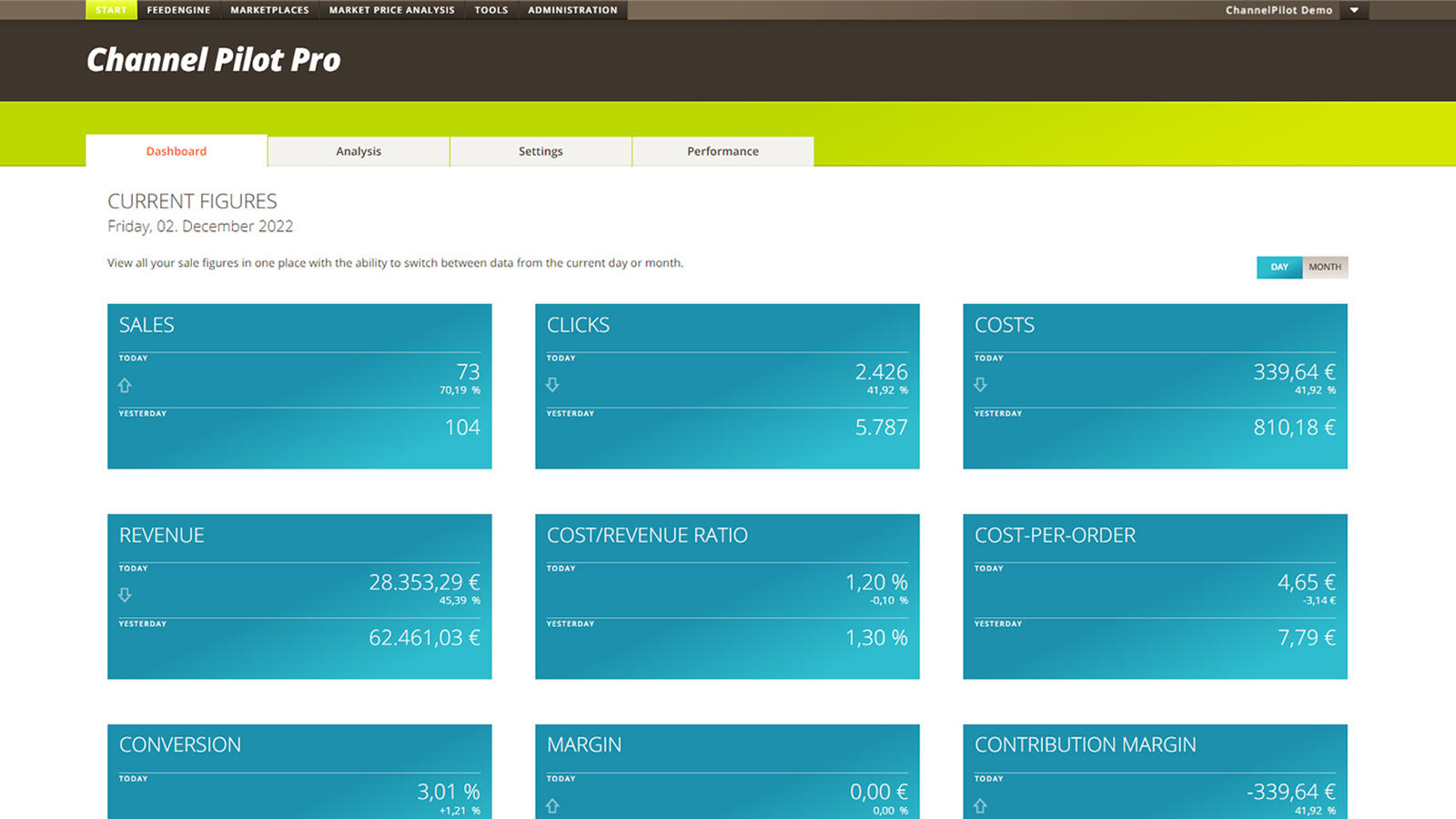
Task: Expand the ChannelPilot Demo account dropdown
Action: (x=1354, y=10)
